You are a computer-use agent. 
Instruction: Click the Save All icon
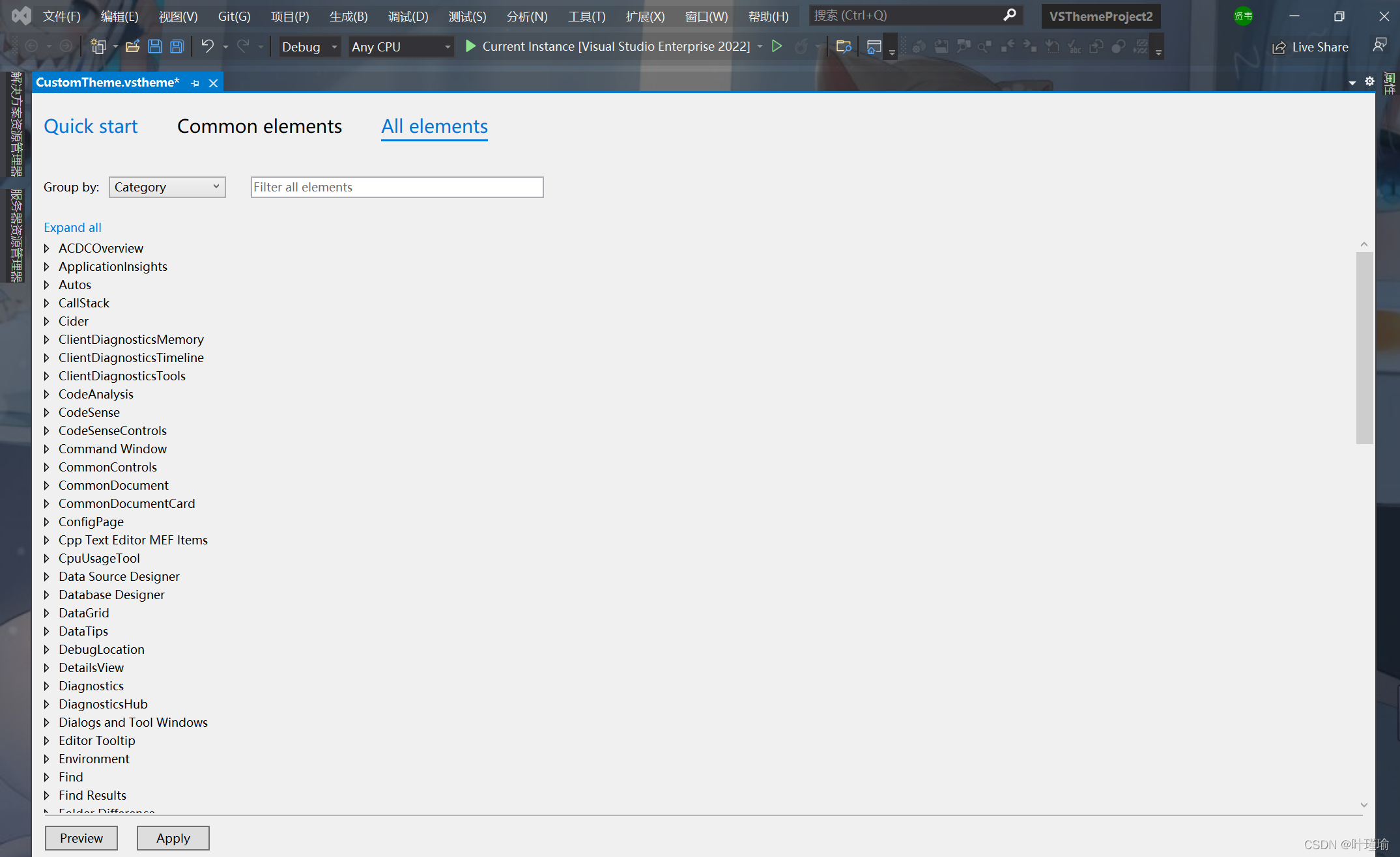click(177, 47)
